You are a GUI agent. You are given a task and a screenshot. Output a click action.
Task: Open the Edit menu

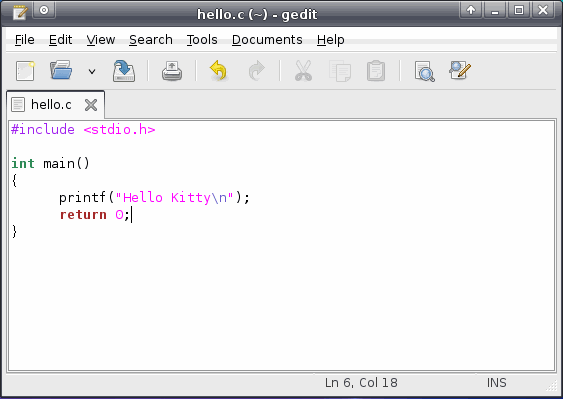click(60, 40)
